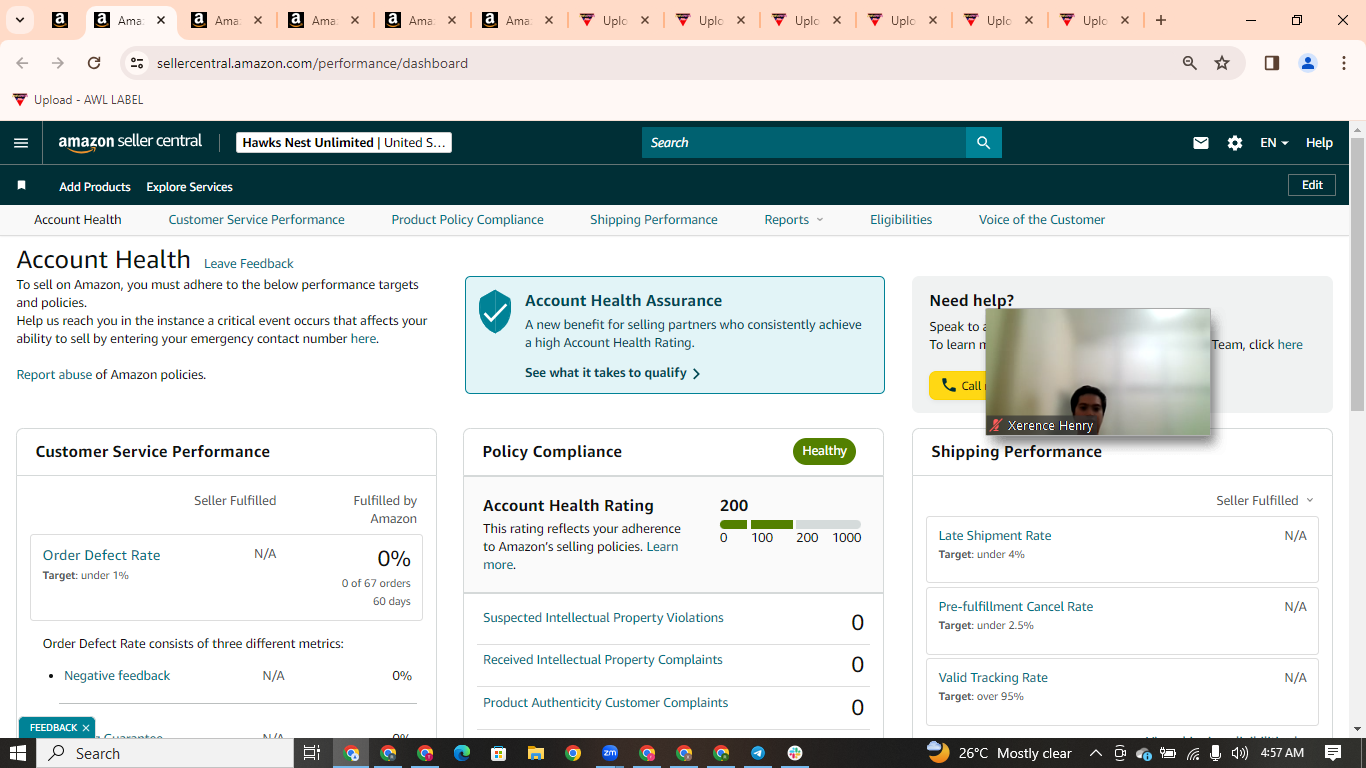Viewport: 1366px width, 768px height.
Task: Click the Leave Feedback link
Action: click(x=249, y=264)
